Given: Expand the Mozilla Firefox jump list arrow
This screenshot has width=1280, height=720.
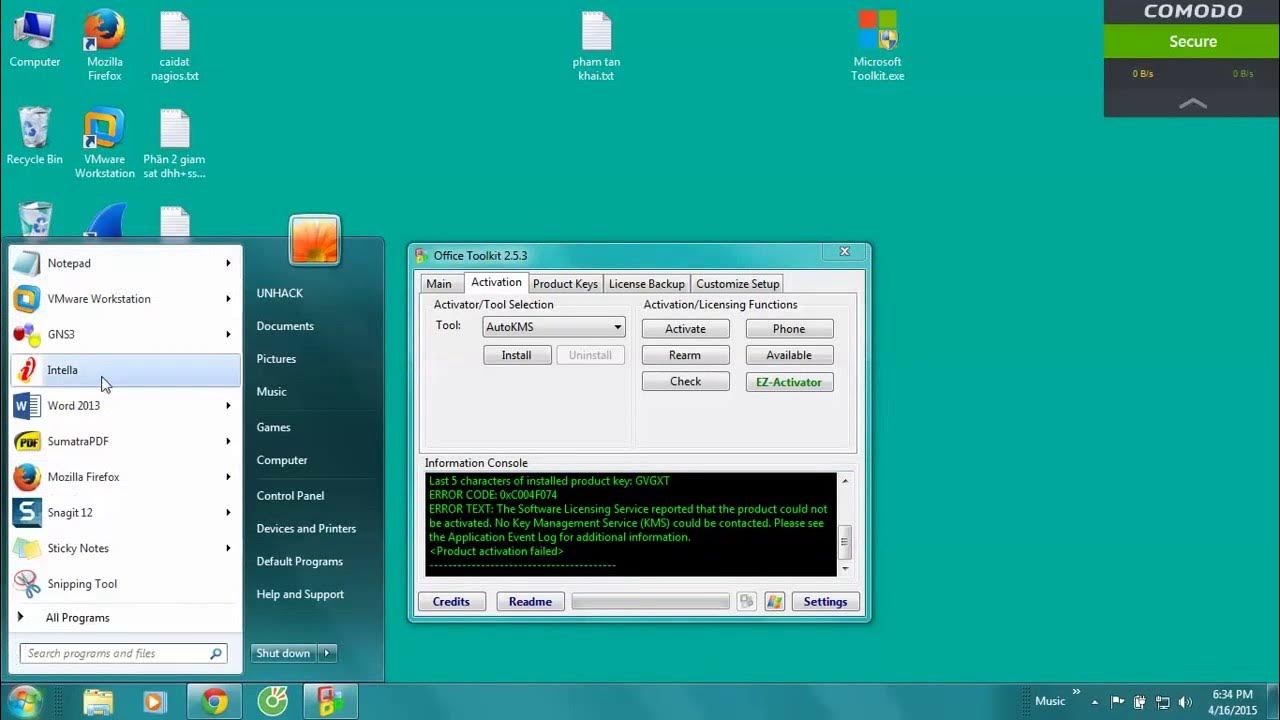Looking at the screenshot, I should point(228,477).
